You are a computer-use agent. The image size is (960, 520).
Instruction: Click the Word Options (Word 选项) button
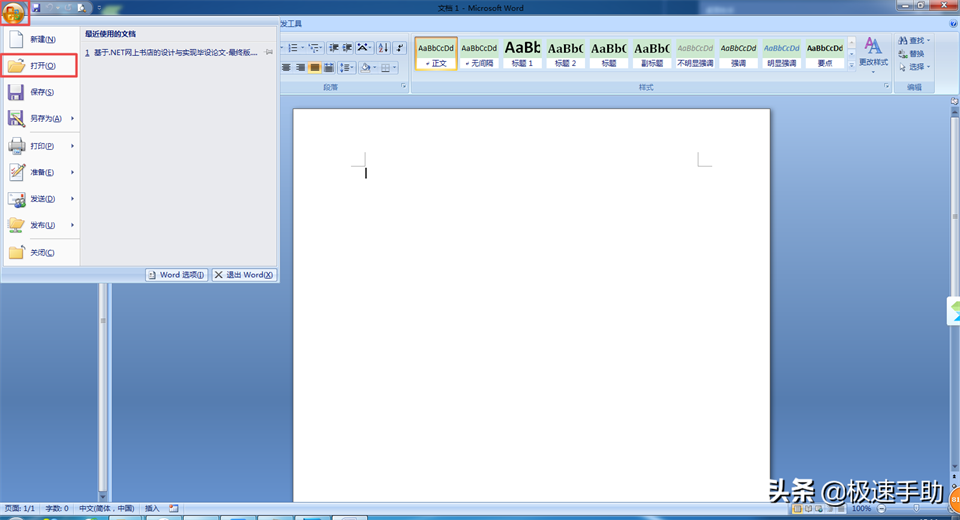point(176,275)
